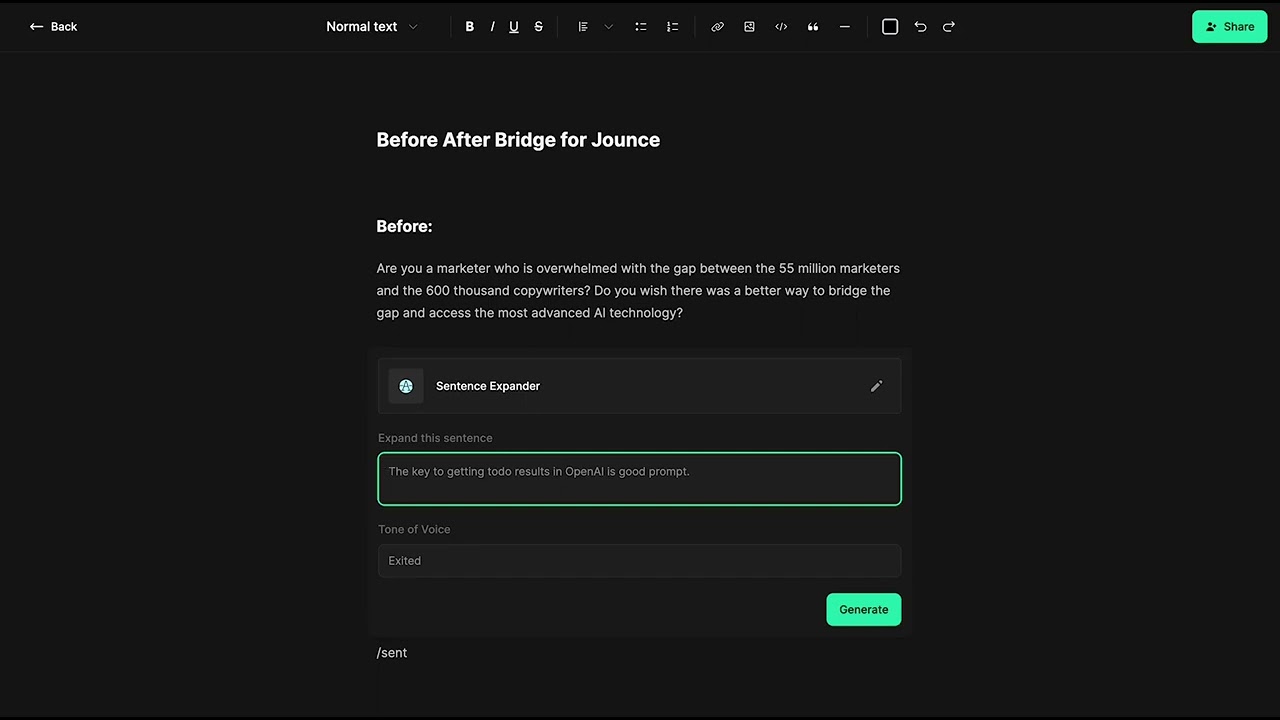Edit the Sentence Expander template with pencil icon

coord(876,386)
